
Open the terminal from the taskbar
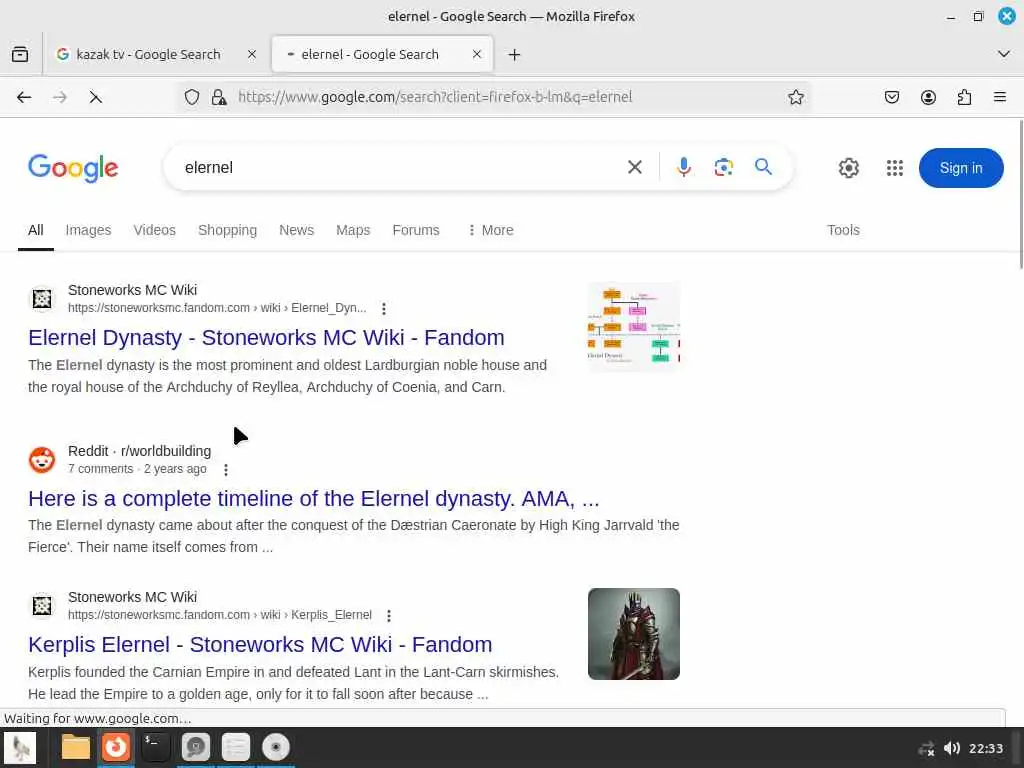pyautogui.click(x=155, y=747)
